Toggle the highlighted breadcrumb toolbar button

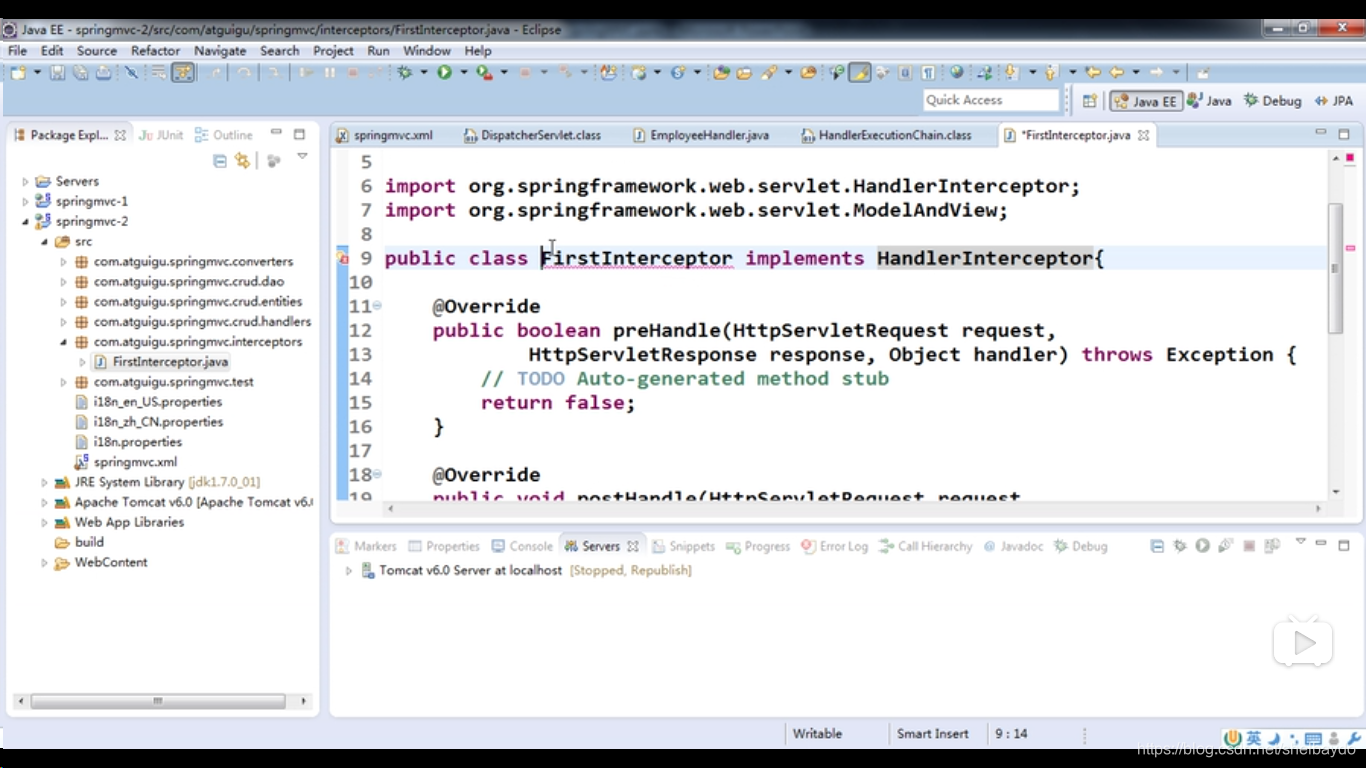[x=183, y=72]
